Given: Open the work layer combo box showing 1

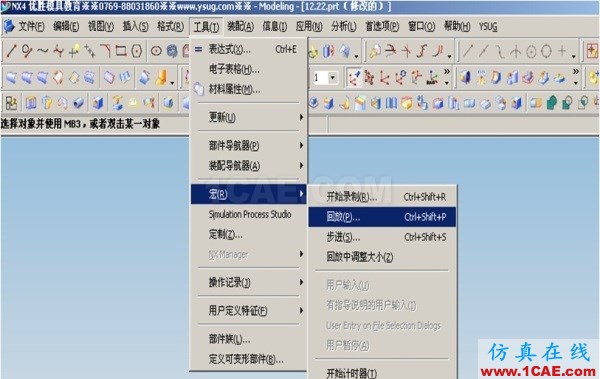Looking at the screenshot, I should click(325, 78).
